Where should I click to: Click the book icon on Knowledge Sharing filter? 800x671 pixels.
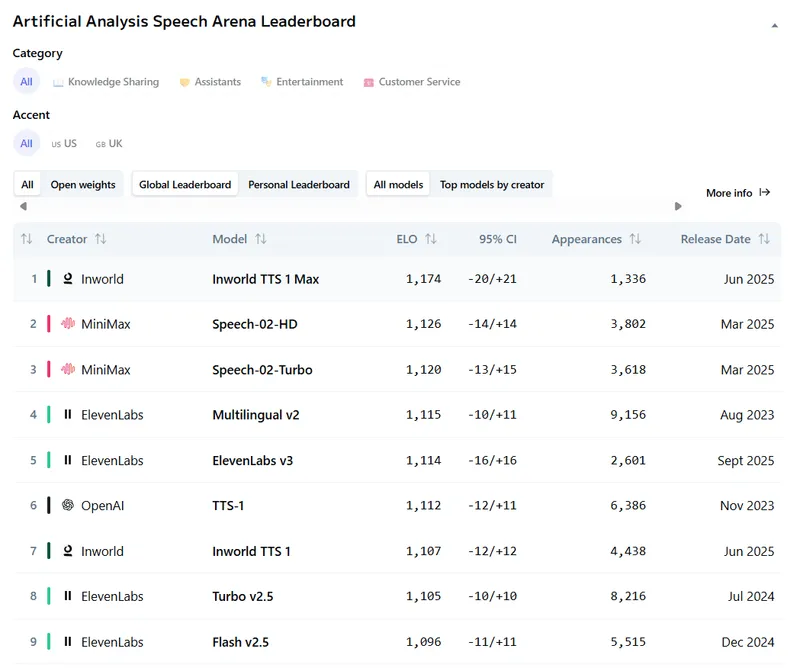[x=57, y=81]
